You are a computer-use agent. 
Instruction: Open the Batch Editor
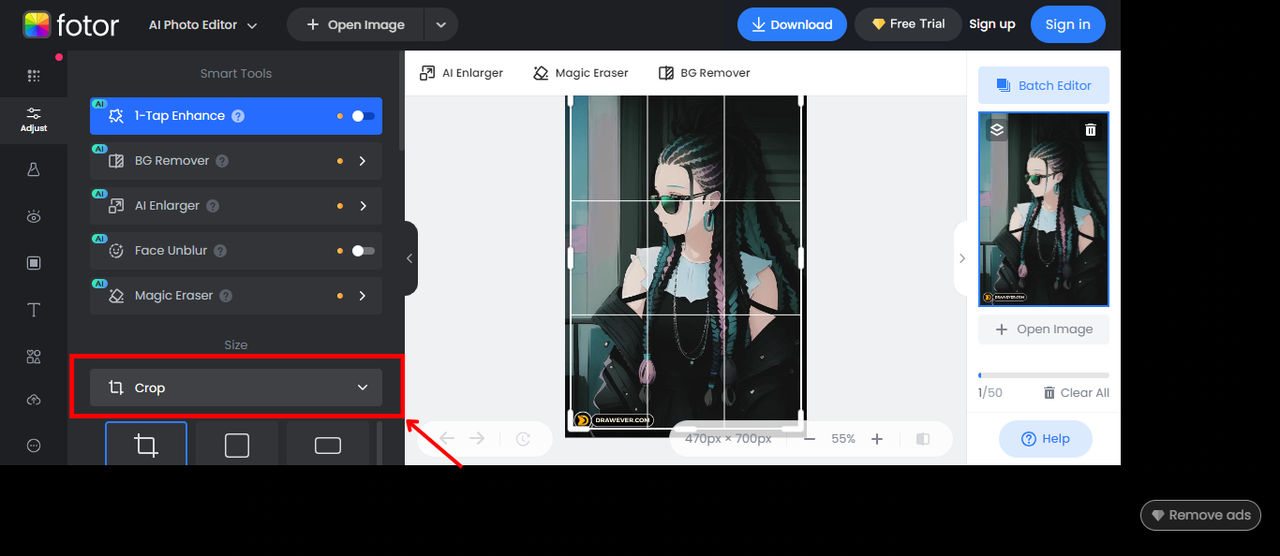[1044, 86]
